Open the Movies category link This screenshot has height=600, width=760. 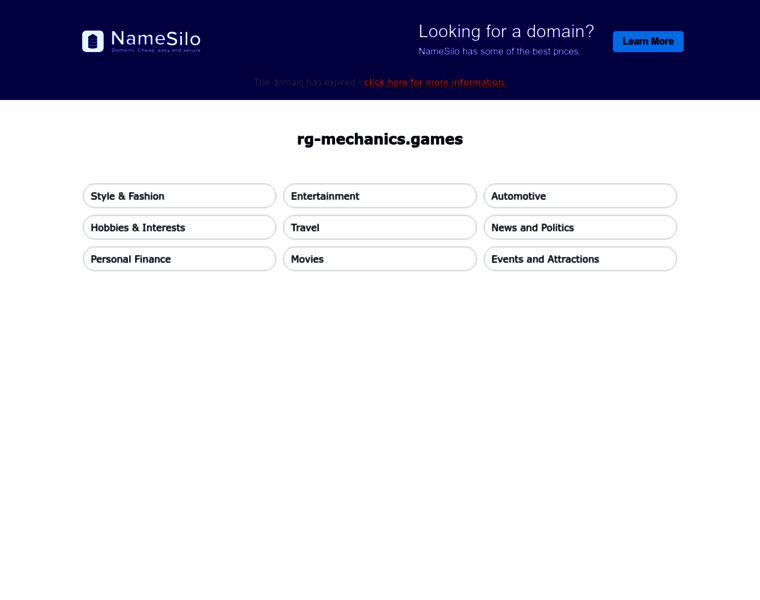[380, 259]
